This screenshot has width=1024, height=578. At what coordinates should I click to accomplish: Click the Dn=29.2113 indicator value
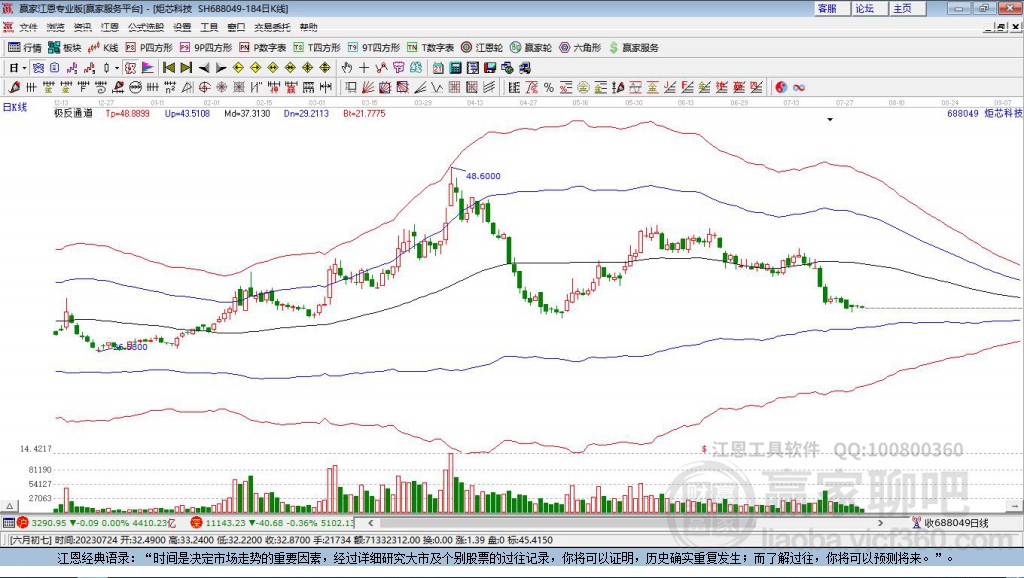306,114
